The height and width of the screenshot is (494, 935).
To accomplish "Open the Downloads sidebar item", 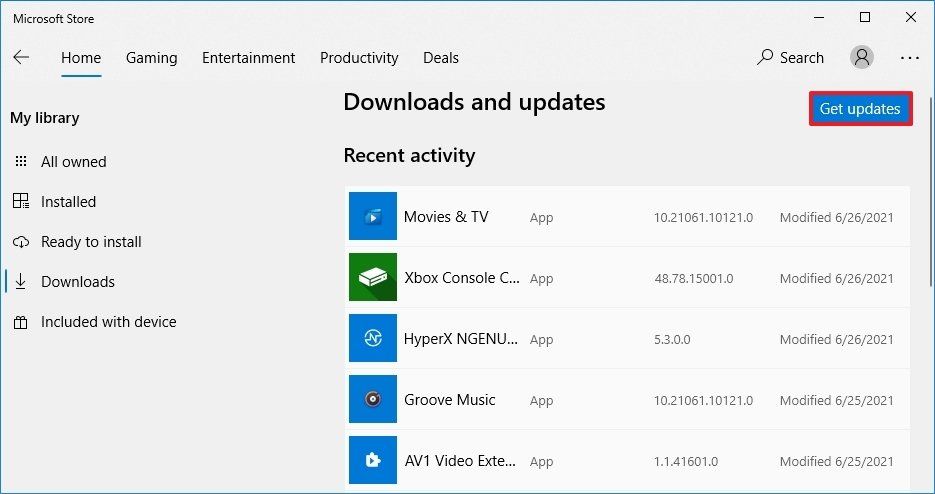I will [77, 281].
